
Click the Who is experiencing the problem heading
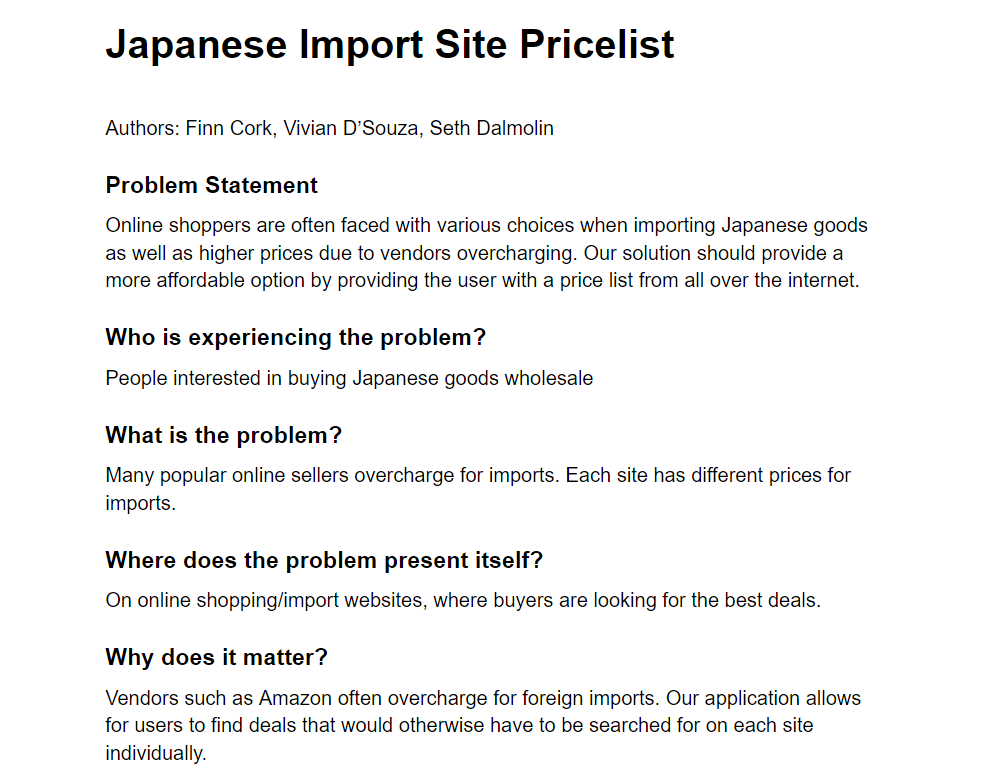click(296, 338)
